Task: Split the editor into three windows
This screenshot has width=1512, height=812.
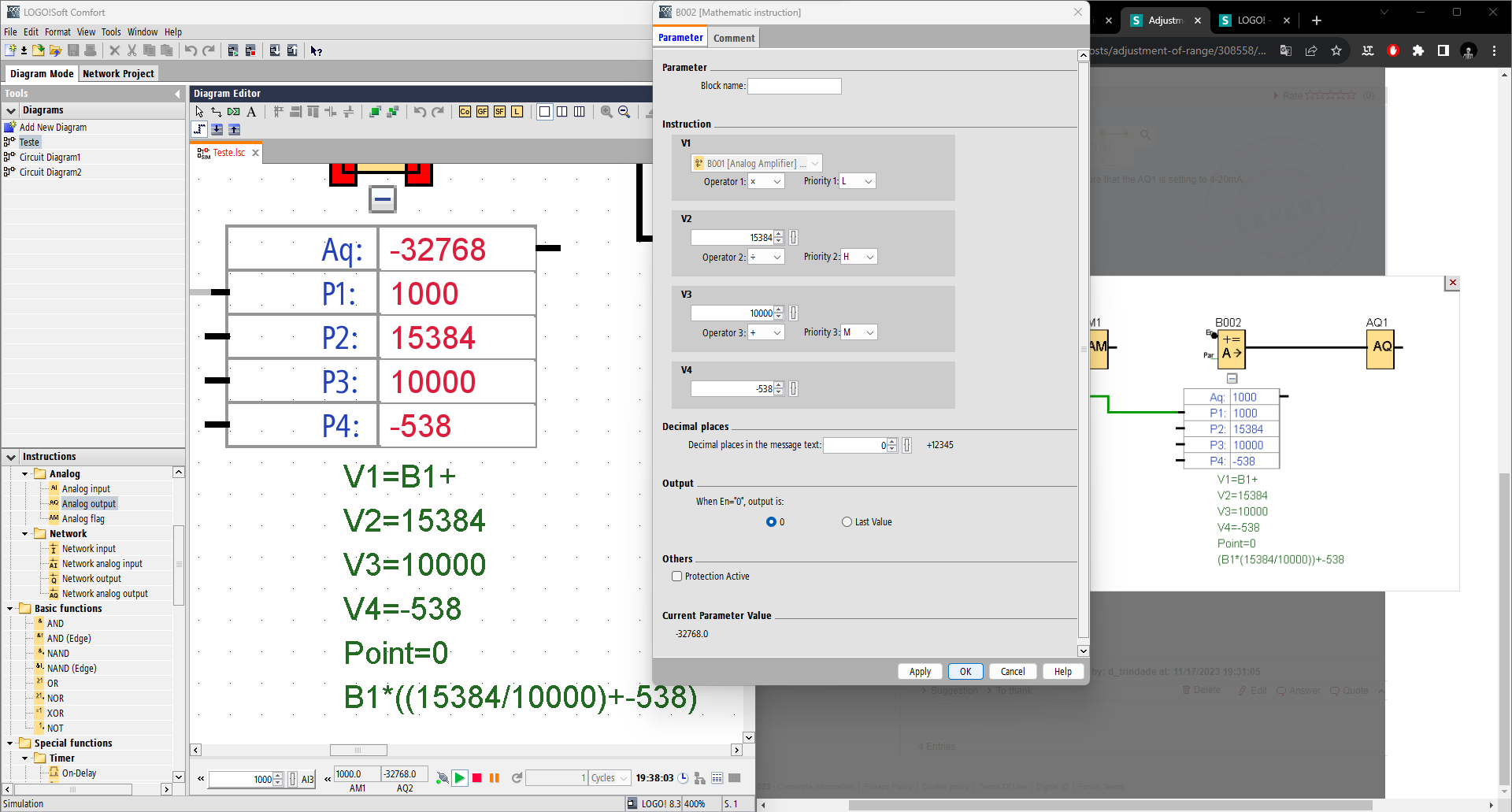Action: [579, 112]
